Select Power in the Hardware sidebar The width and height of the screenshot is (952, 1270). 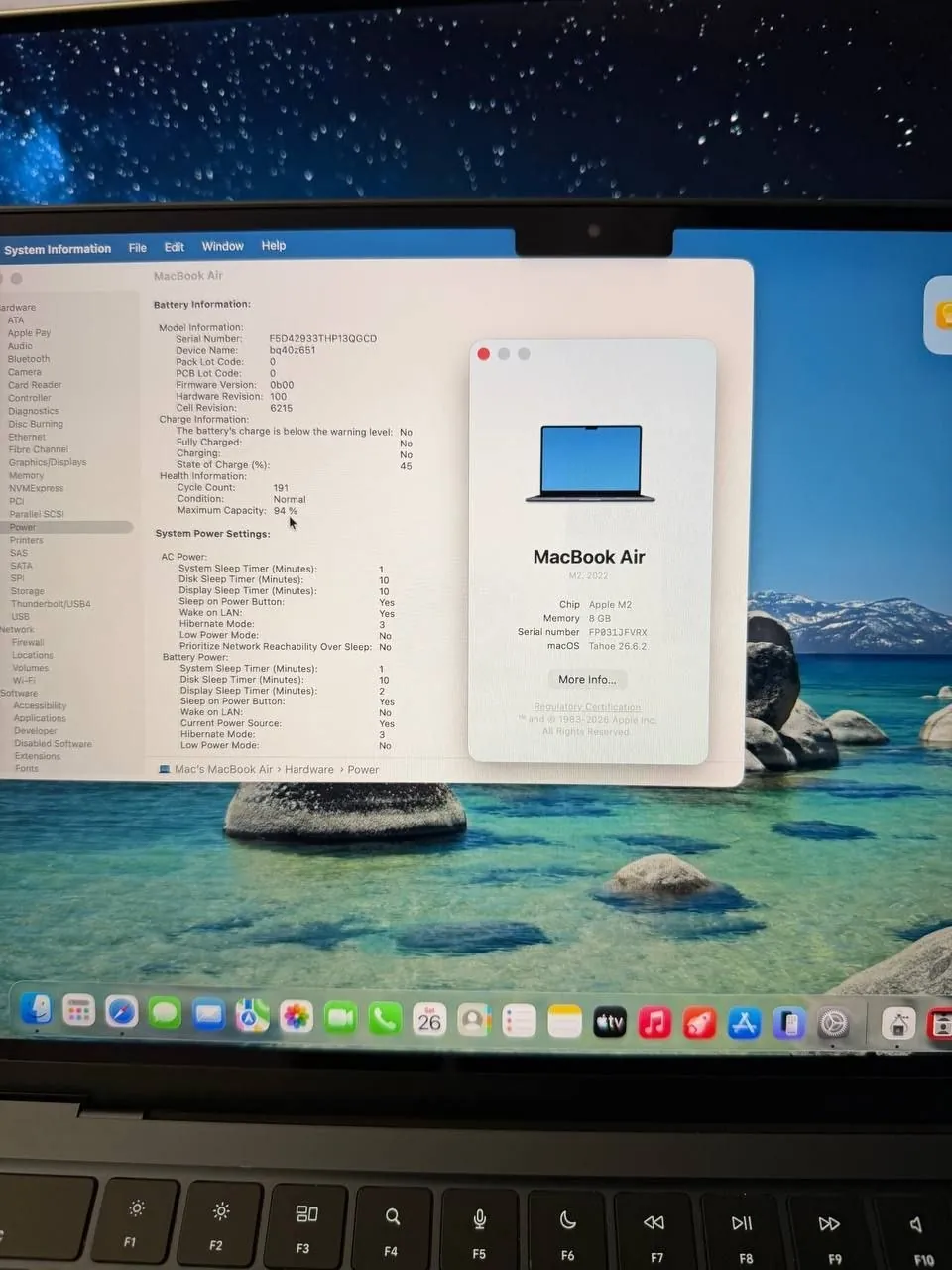pyautogui.click(x=66, y=527)
